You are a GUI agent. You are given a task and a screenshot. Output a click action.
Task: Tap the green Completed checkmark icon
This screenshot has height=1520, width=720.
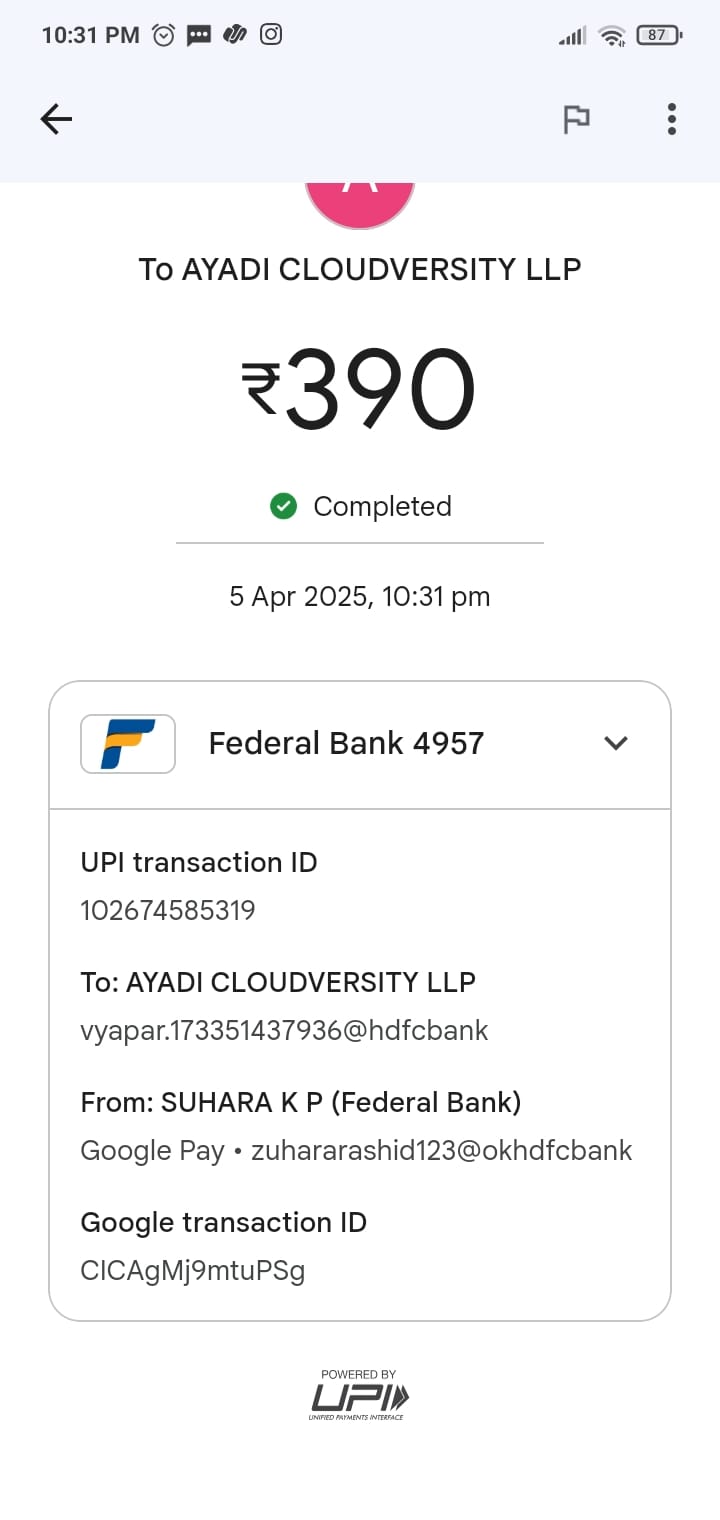click(x=284, y=507)
